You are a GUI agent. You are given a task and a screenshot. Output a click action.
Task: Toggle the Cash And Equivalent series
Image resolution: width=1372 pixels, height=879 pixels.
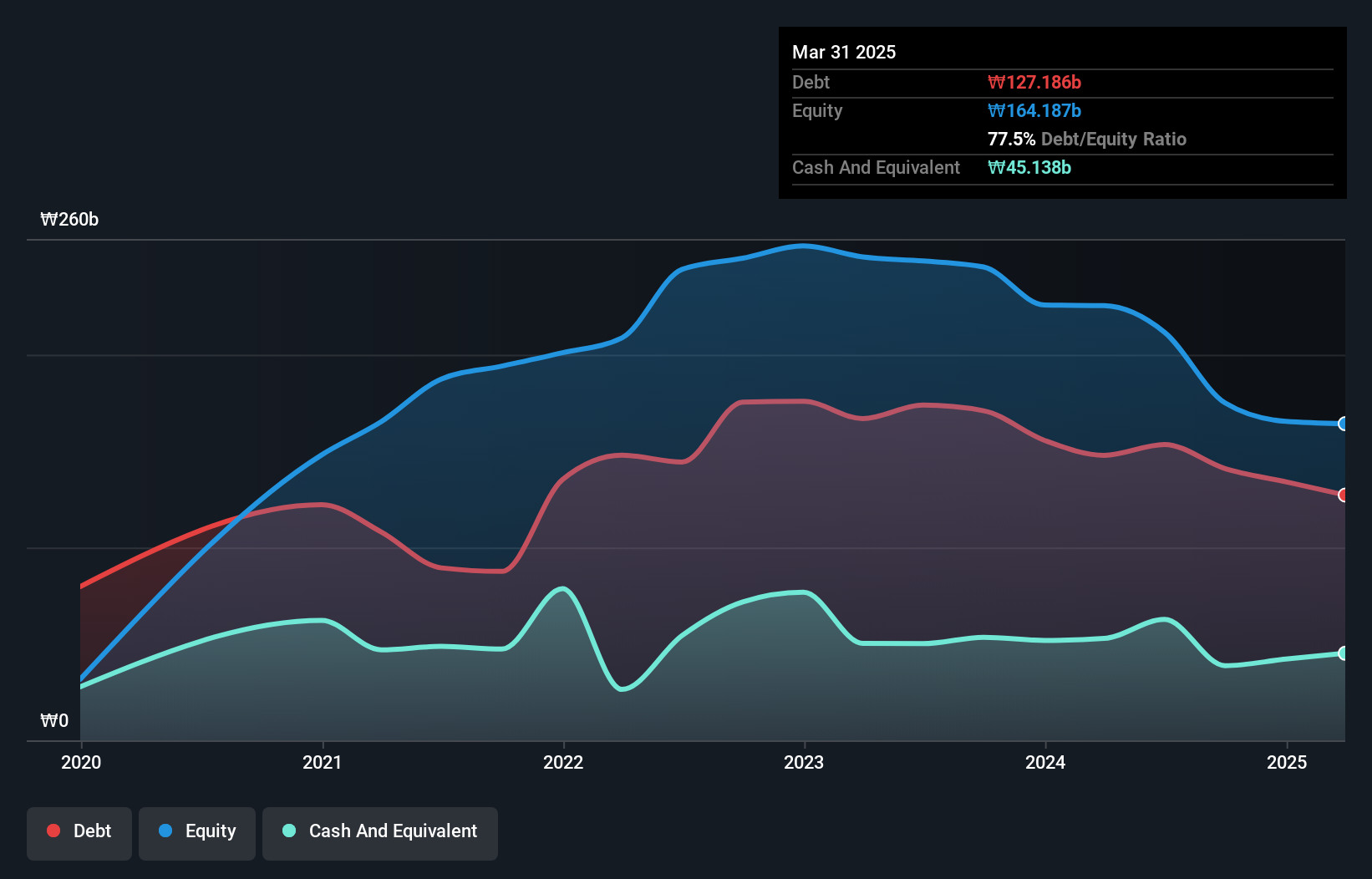click(x=379, y=831)
